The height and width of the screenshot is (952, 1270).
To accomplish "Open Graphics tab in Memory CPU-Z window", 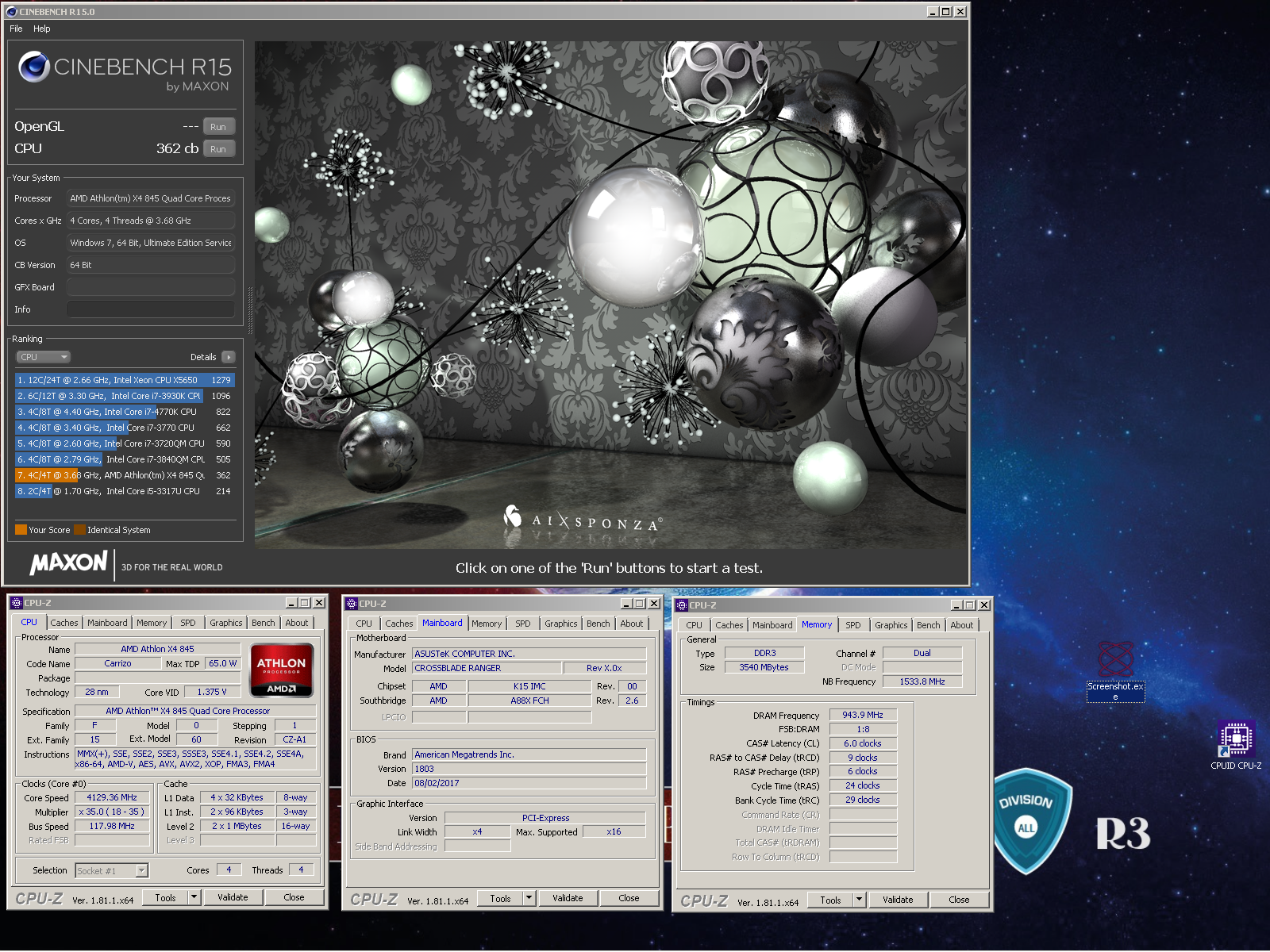I will [891, 625].
